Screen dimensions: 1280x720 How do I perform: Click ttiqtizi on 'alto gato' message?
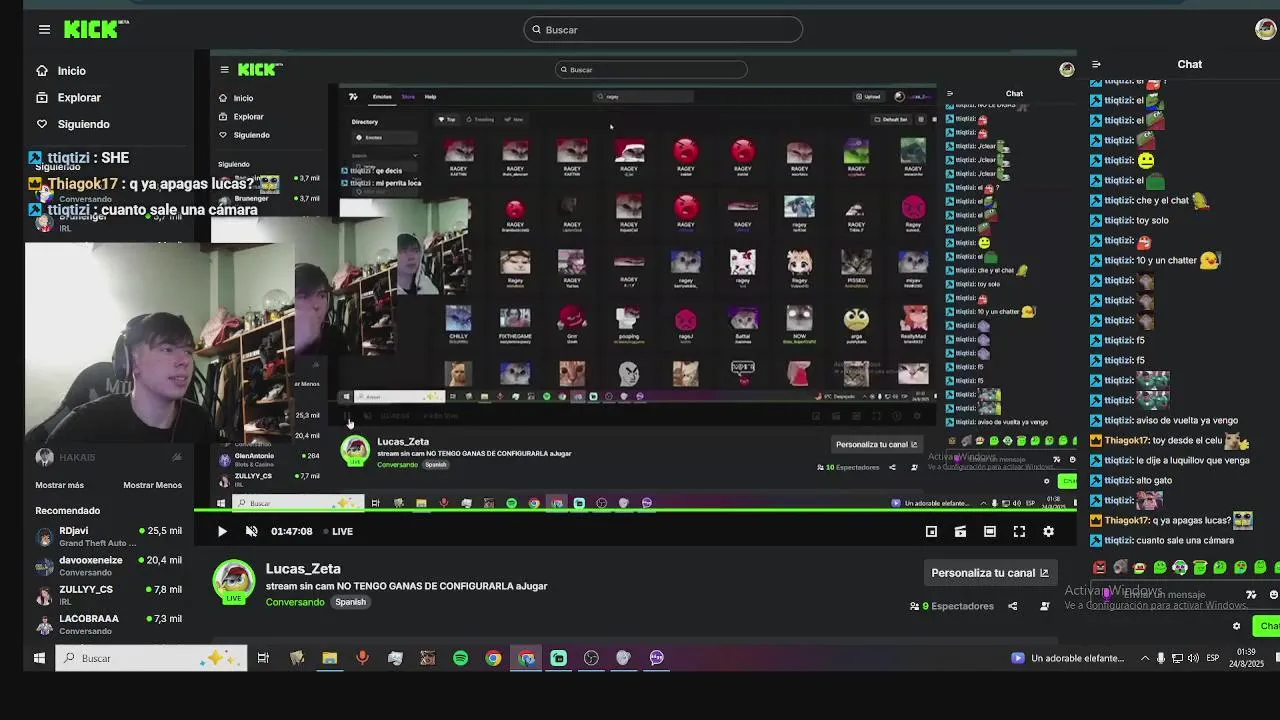click(1117, 480)
